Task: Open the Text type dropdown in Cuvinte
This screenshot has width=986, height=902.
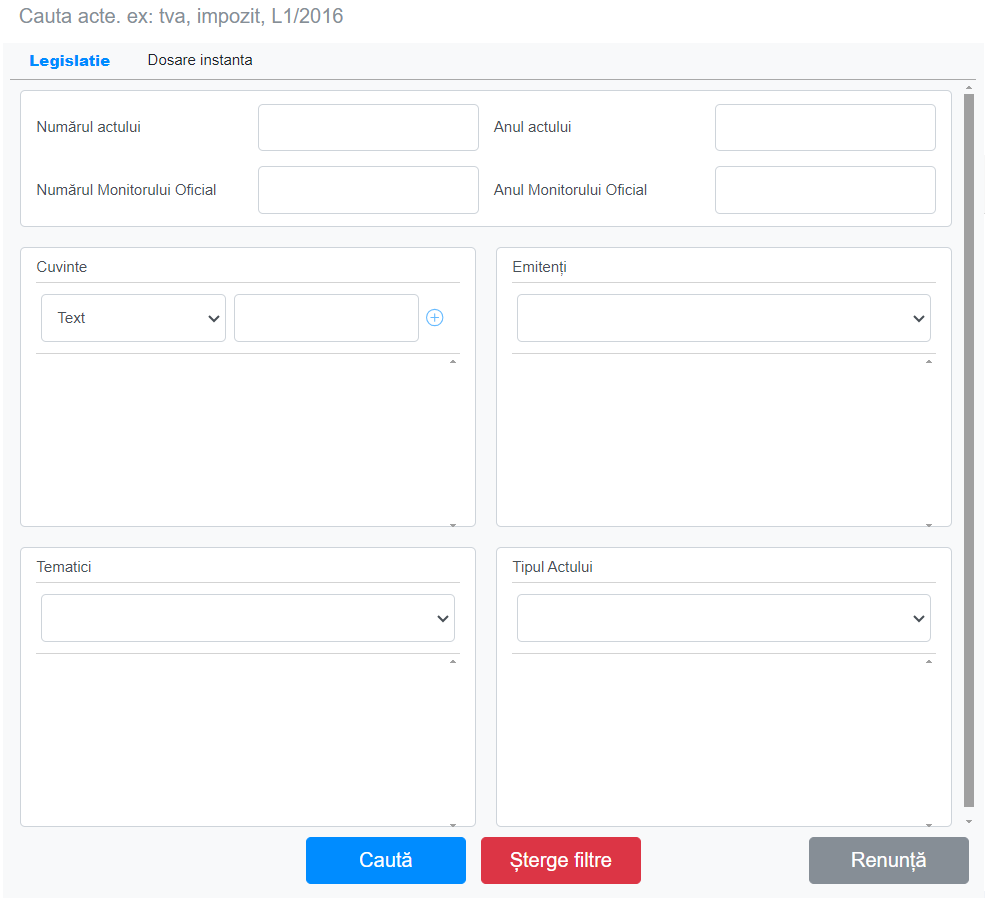Action: 133,318
